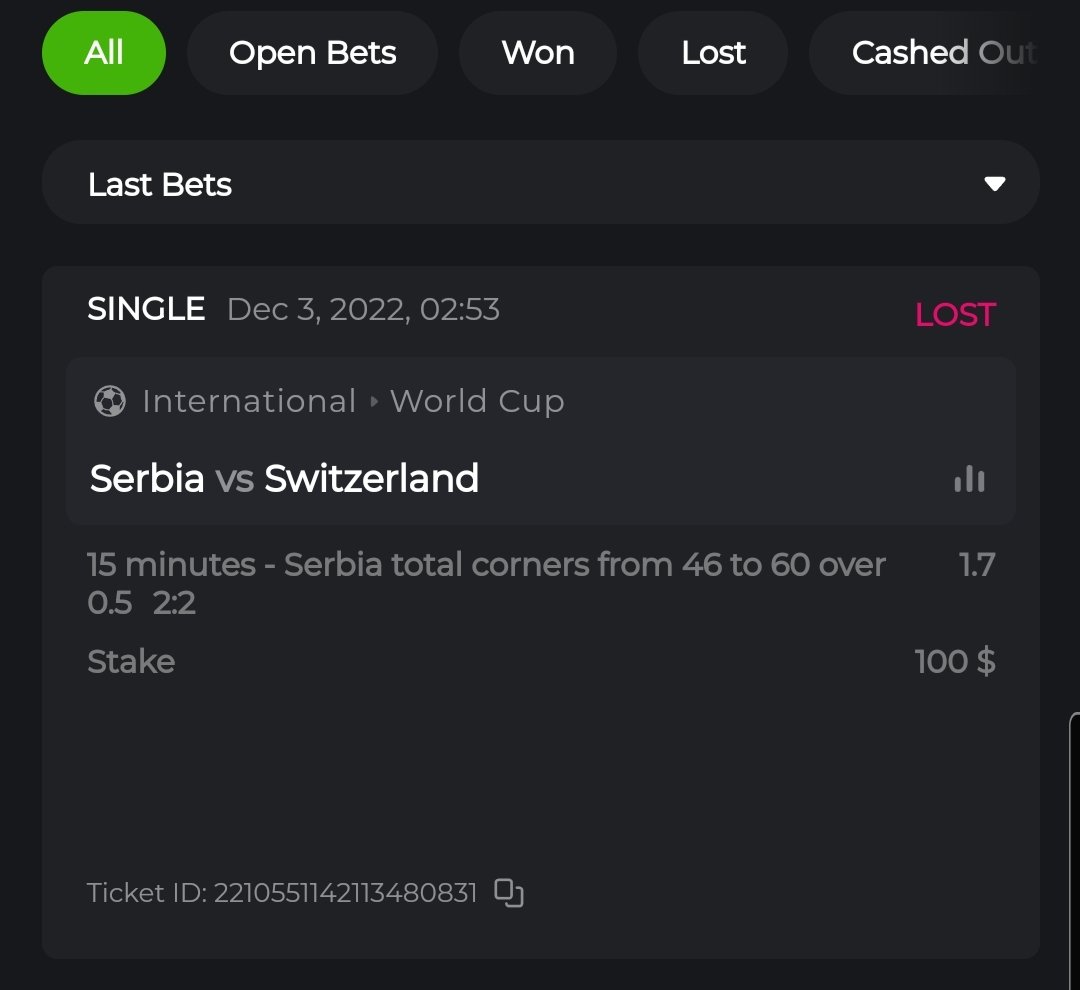Click the breadcrumb arrow before World Cup
The height and width of the screenshot is (990, 1080).
pyautogui.click(x=374, y=402)
